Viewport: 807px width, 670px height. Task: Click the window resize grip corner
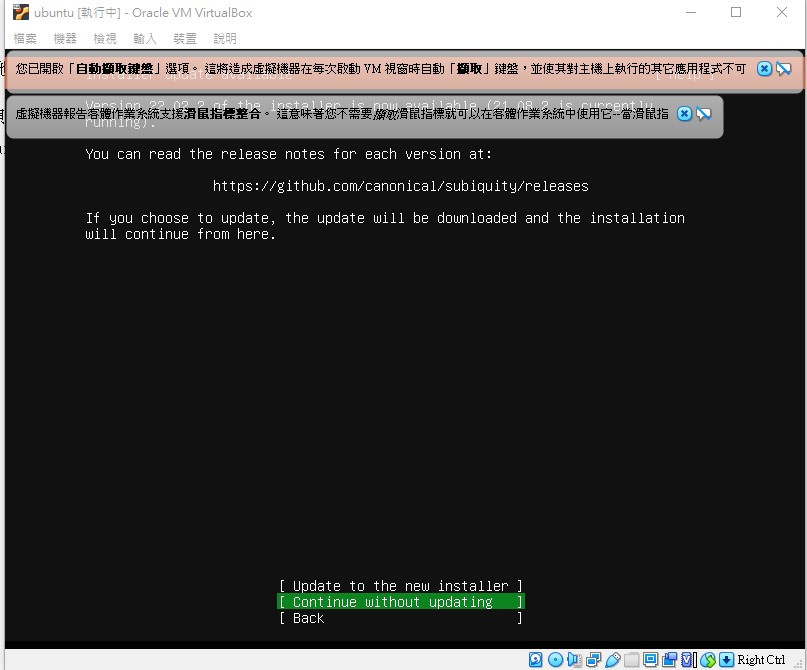click(x=799, y=663)
